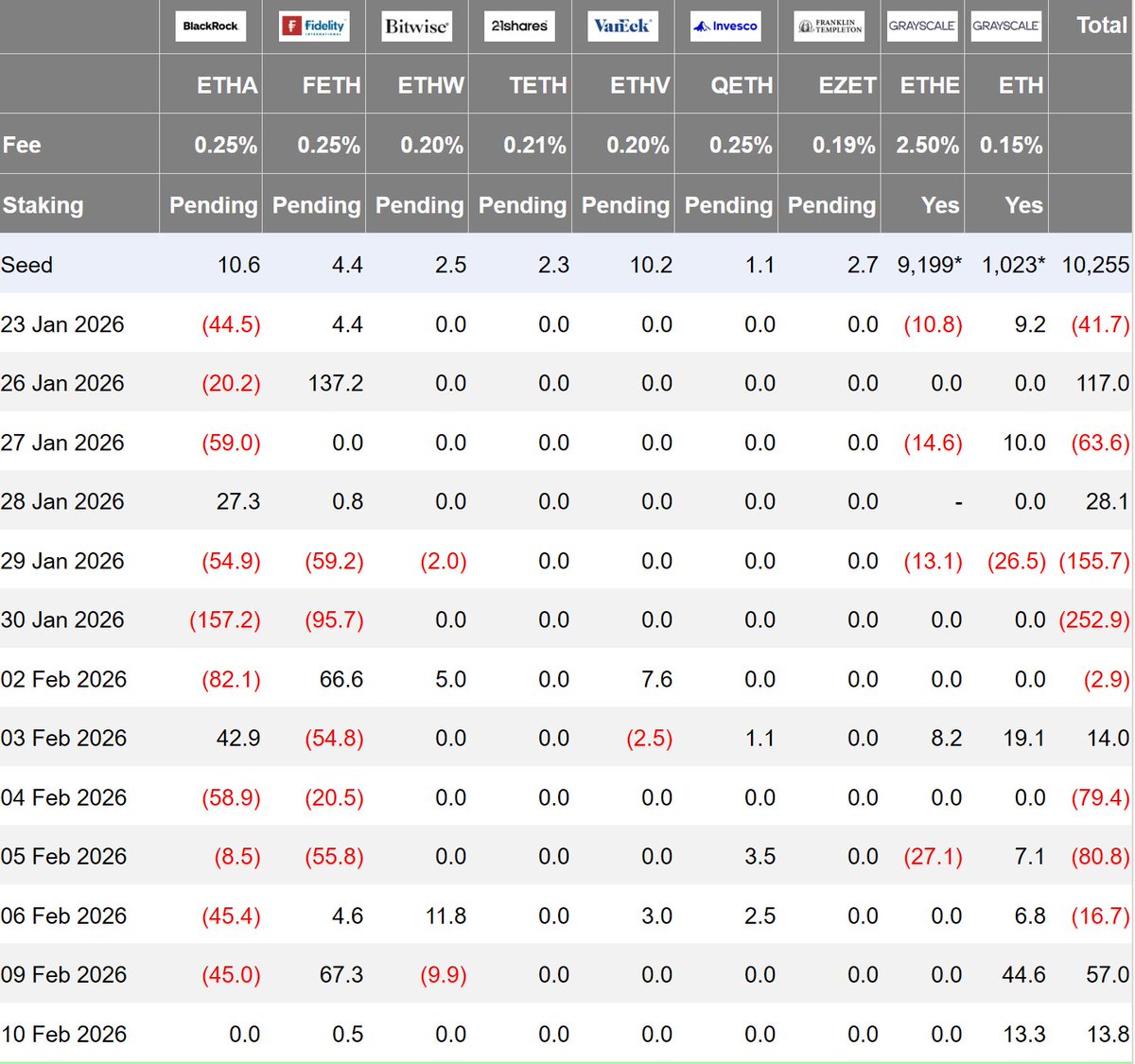1135x1064 pixels.
Task: Click the 05 Feb 2026 date
Action: pyautogui.click(x=63, y=856)
